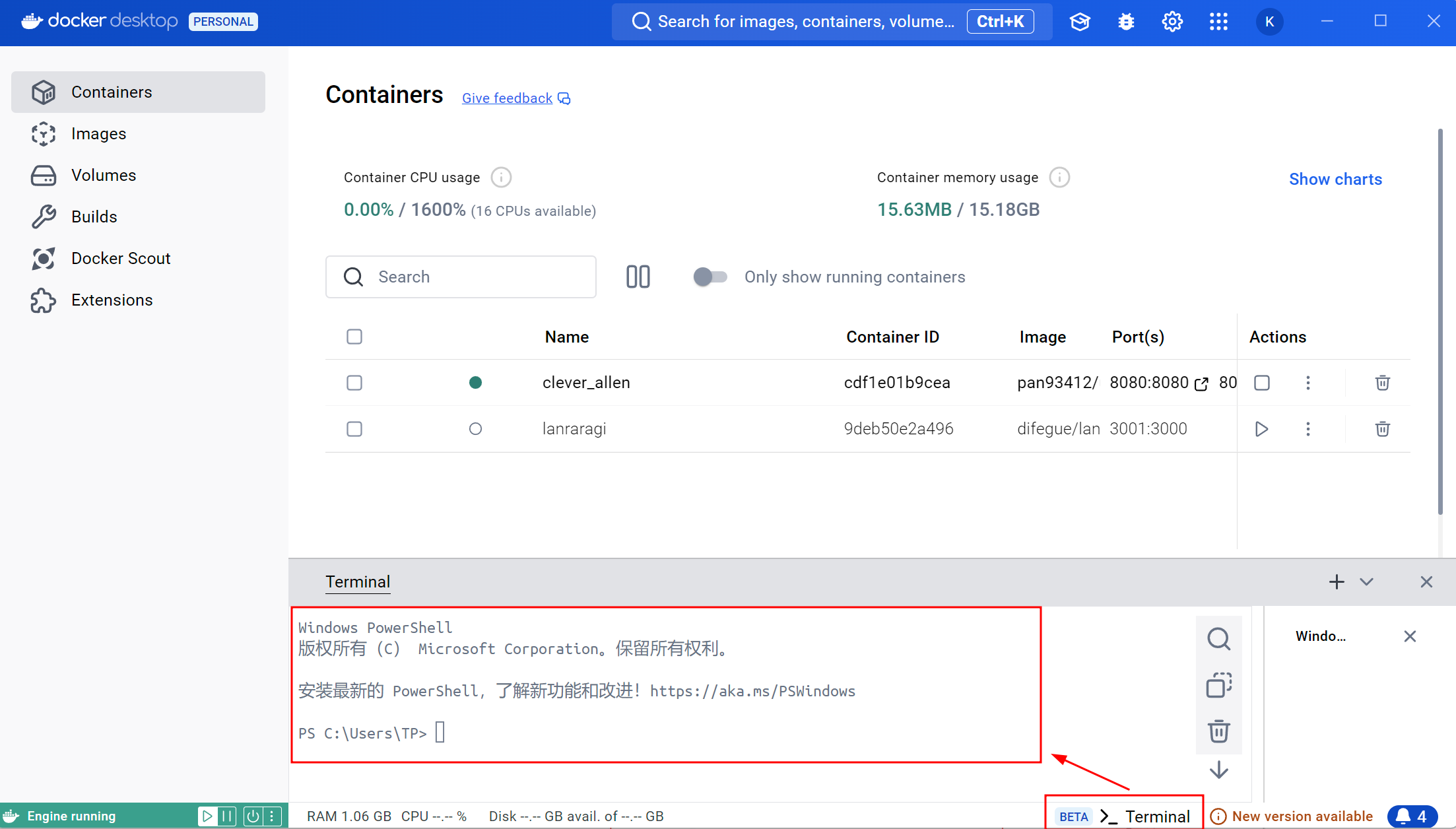Viewport: 1456px width, 829px height.
Task: Expand the new terminal options chevron
Action: 1366,581
